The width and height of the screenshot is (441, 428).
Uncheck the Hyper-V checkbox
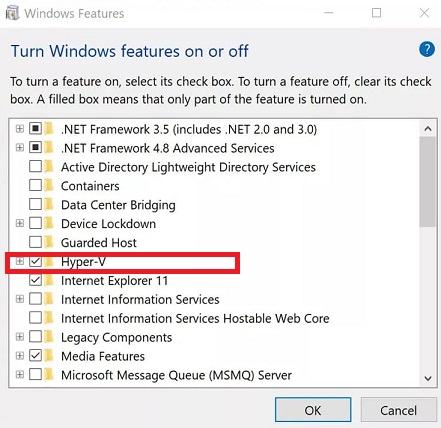35,261
